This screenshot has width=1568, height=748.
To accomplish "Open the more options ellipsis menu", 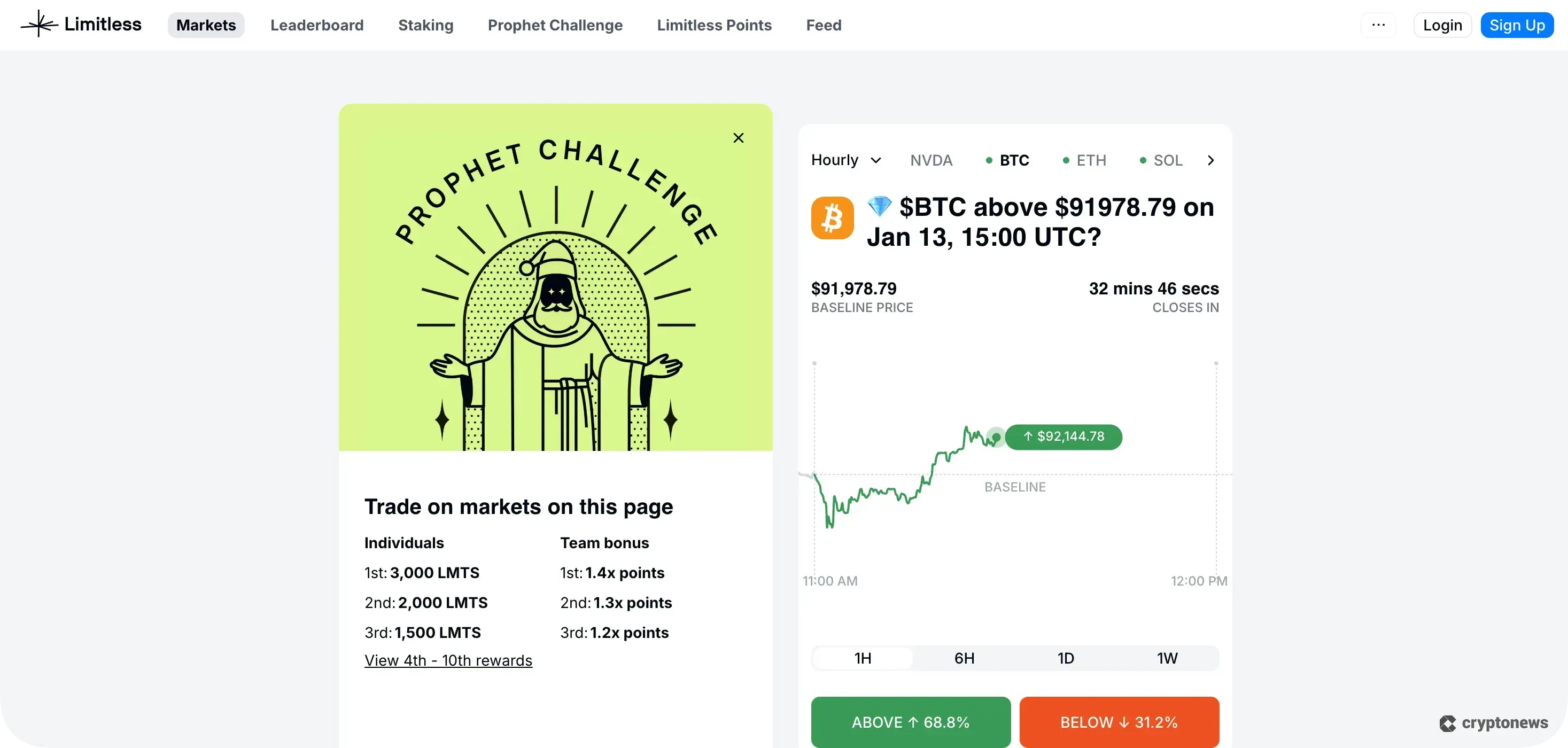I will point(1378,25).
